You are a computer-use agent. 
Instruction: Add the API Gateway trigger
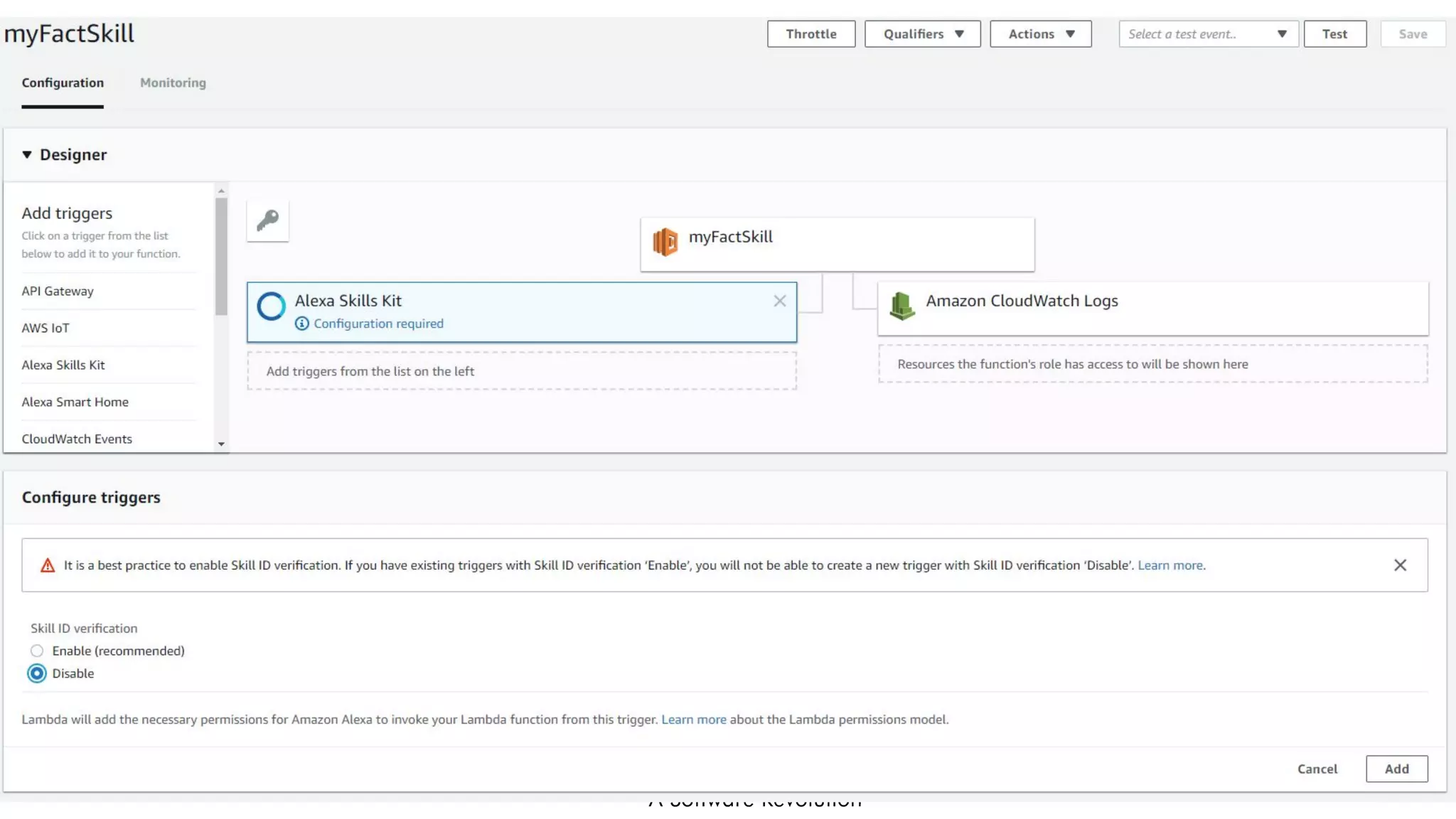tap(58, 291)
